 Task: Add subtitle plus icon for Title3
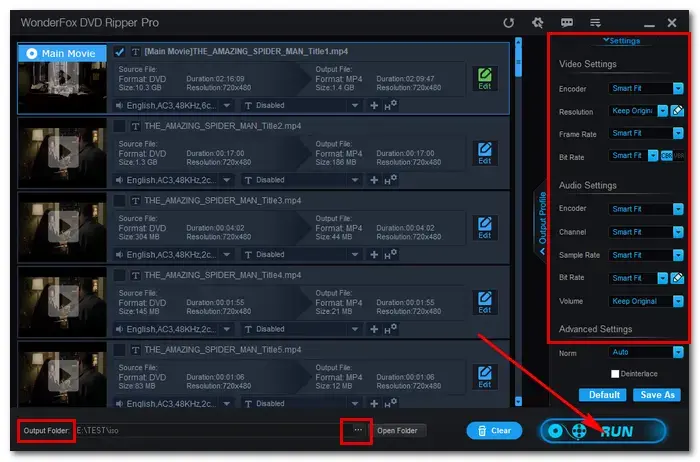374,254
